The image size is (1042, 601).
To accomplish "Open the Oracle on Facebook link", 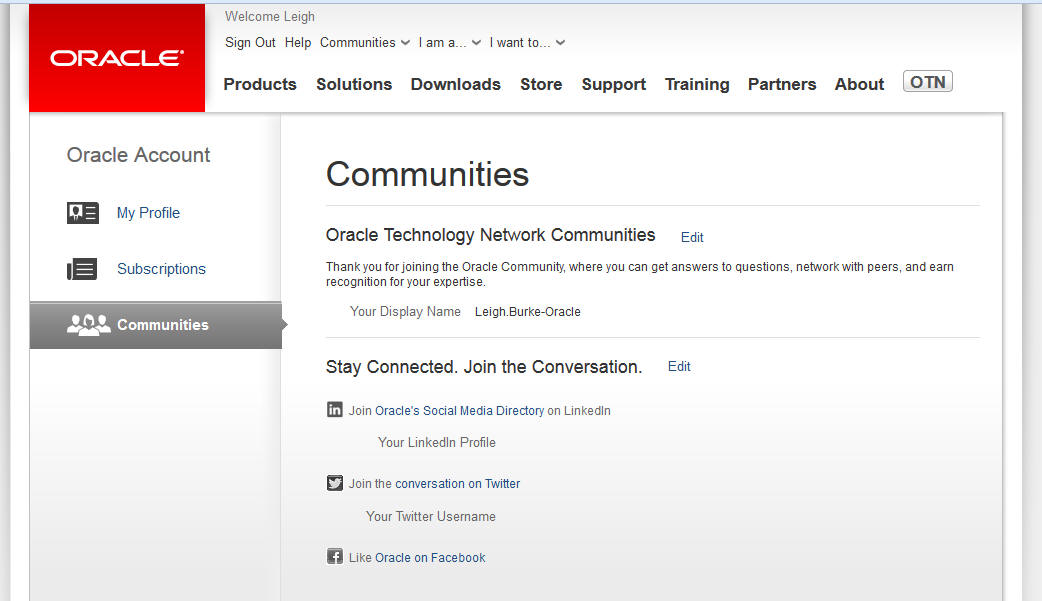I will pos(431,558).
